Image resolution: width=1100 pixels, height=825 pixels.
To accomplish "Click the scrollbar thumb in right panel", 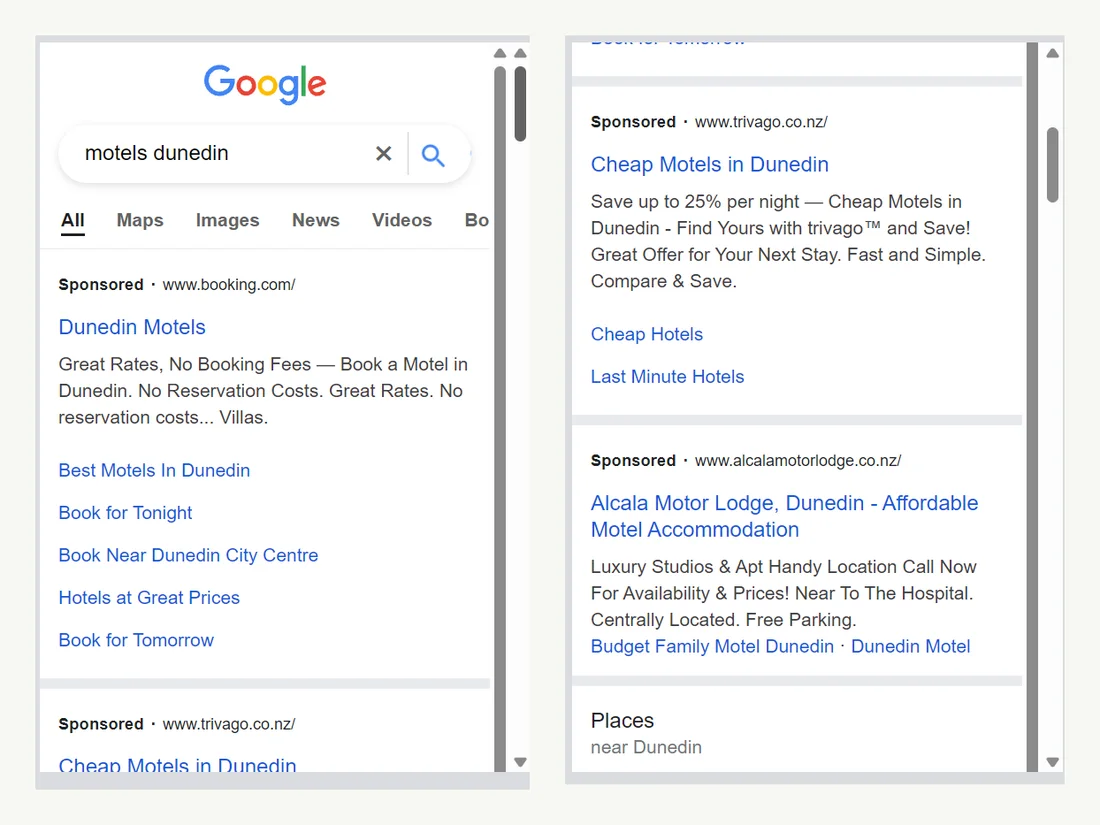I will click(x=1052, y=165).
